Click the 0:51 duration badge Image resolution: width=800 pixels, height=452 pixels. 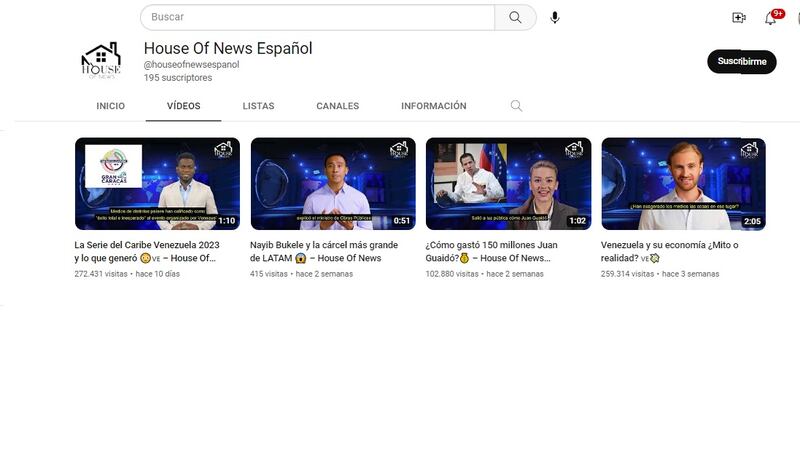(402, 221)
